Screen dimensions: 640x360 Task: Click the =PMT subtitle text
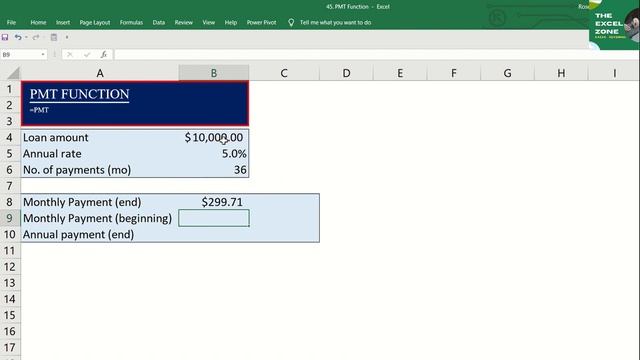pyautogui.click(x=39, y=110)
